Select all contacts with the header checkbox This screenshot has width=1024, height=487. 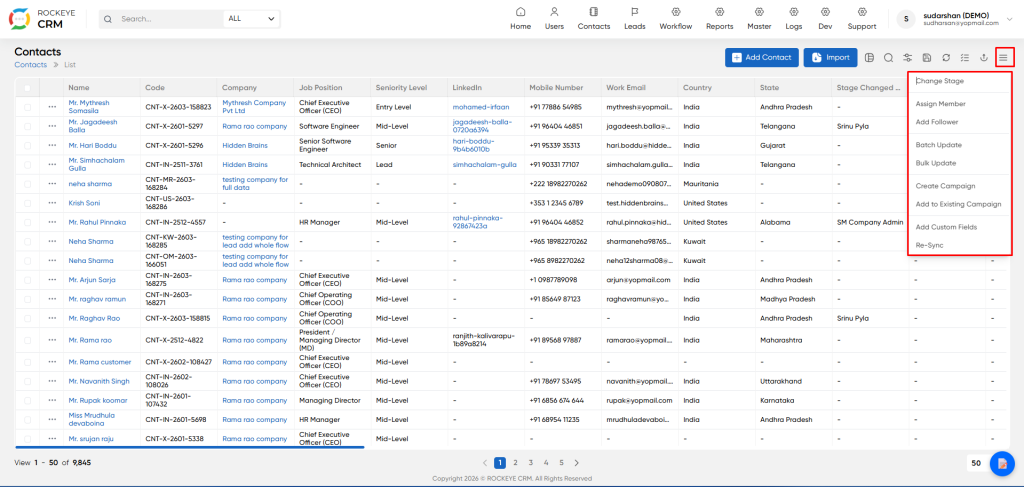[27, 87]
